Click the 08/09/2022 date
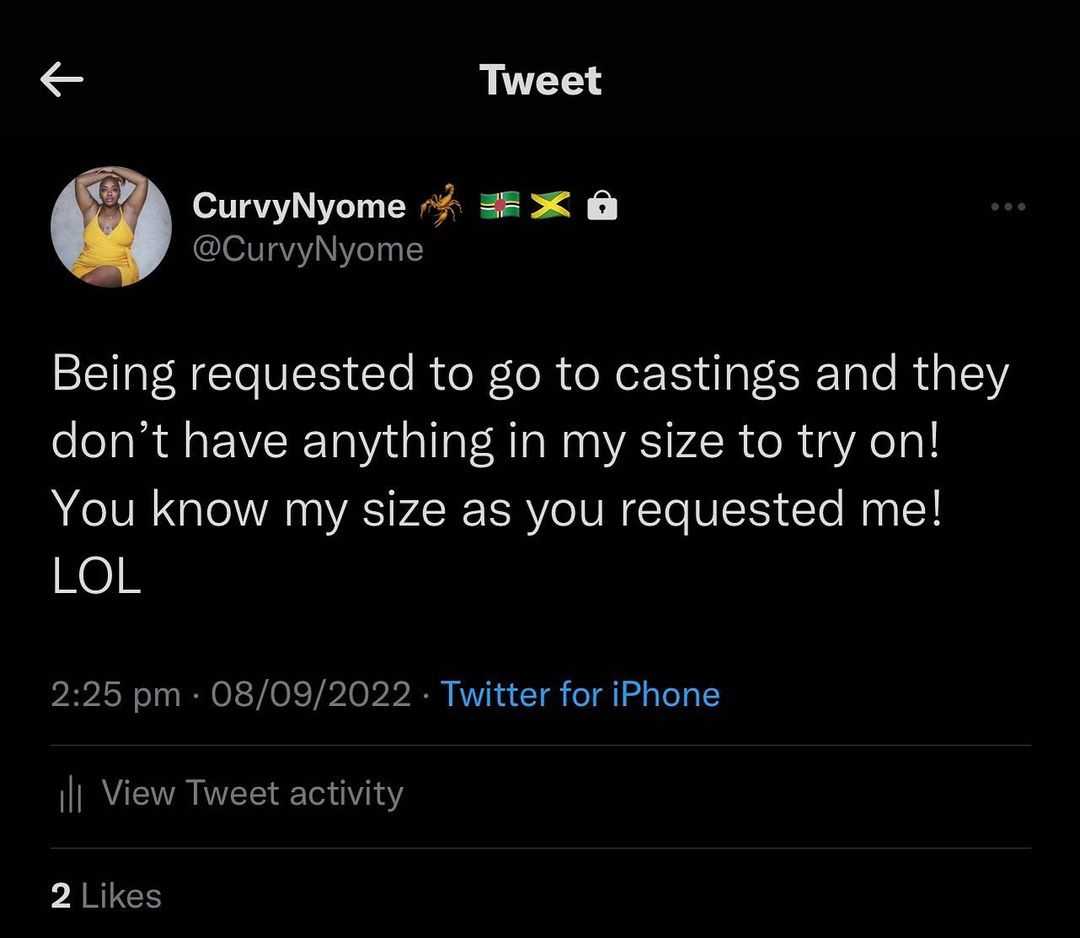 (x=311, y=694)
